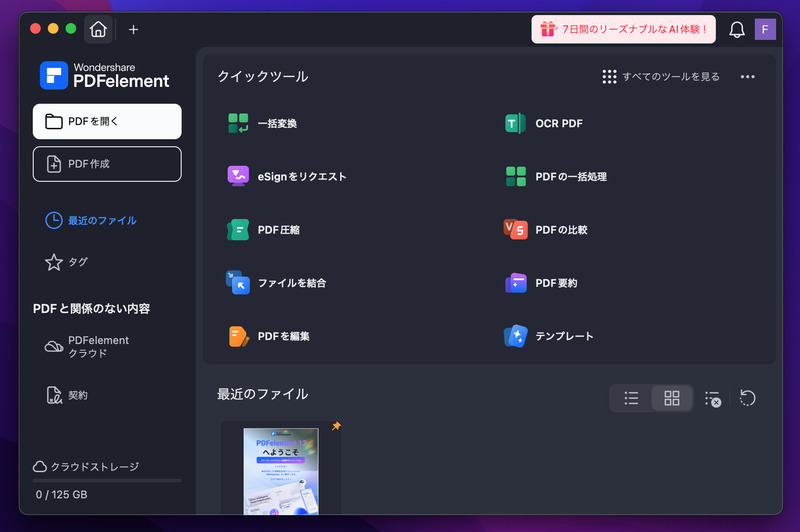Switch recent files to grid view

(672, 398)
